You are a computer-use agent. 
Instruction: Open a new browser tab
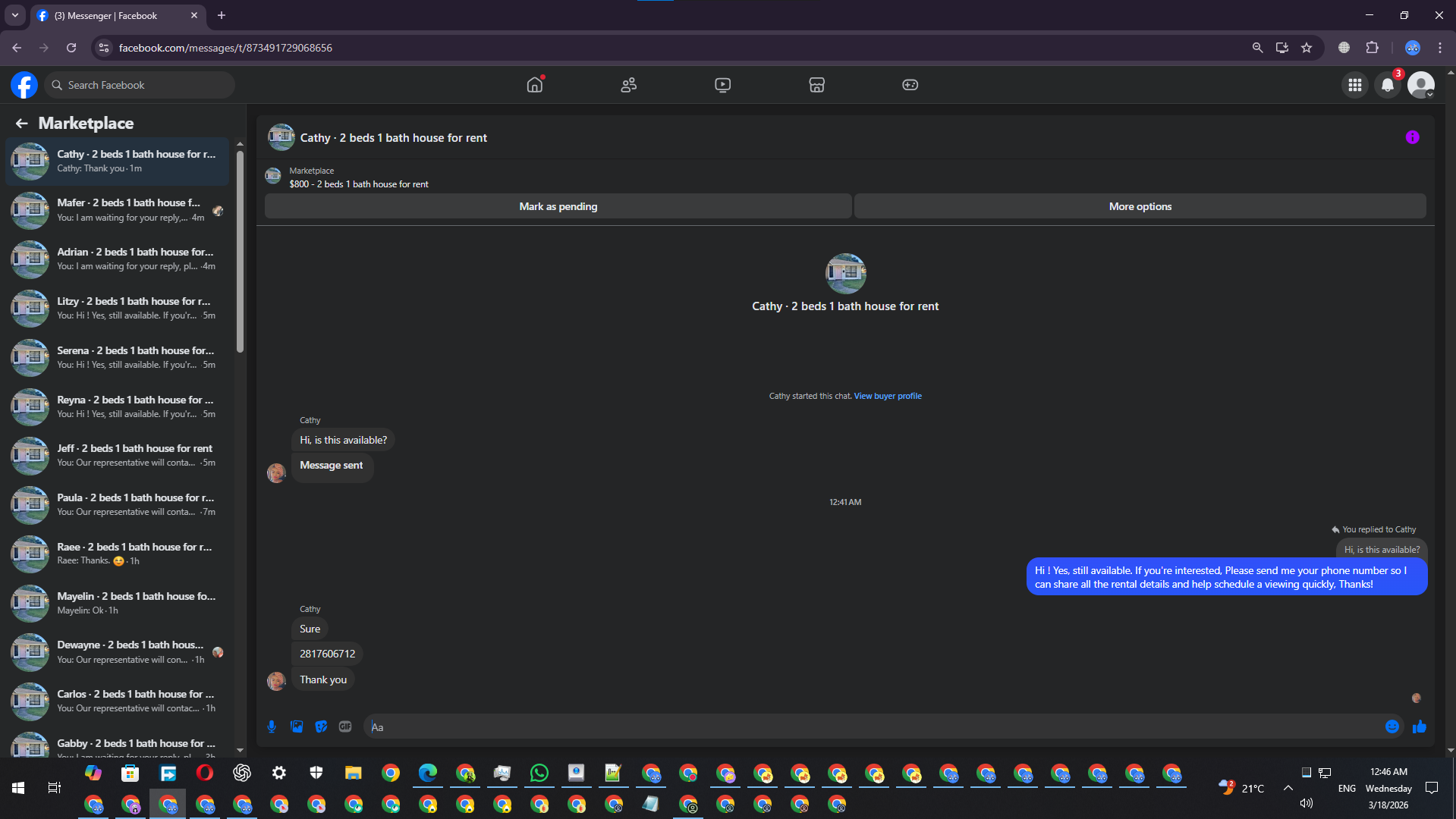click(222, 15)
